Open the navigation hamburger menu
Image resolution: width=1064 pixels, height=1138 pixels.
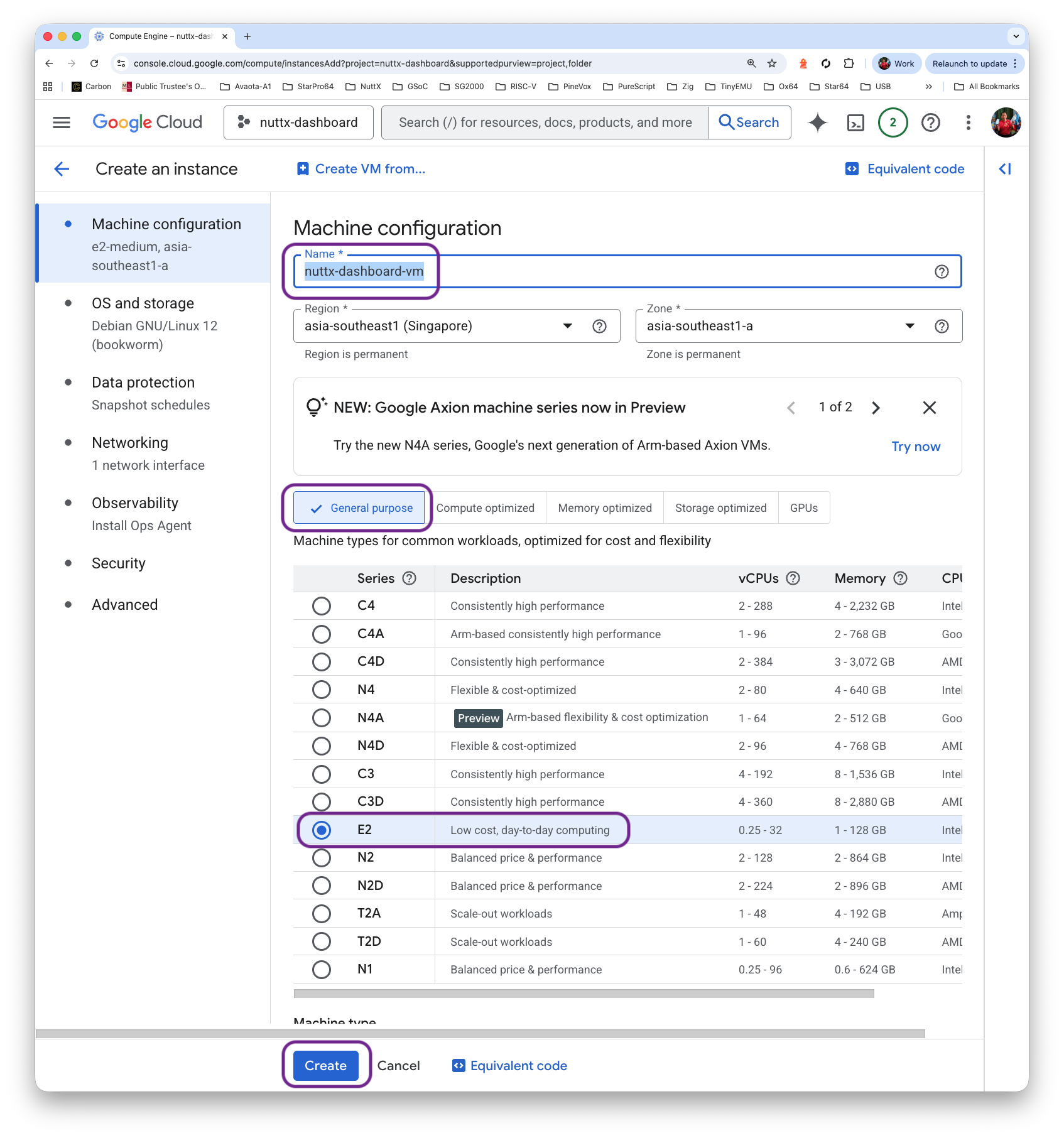(61, 122)
